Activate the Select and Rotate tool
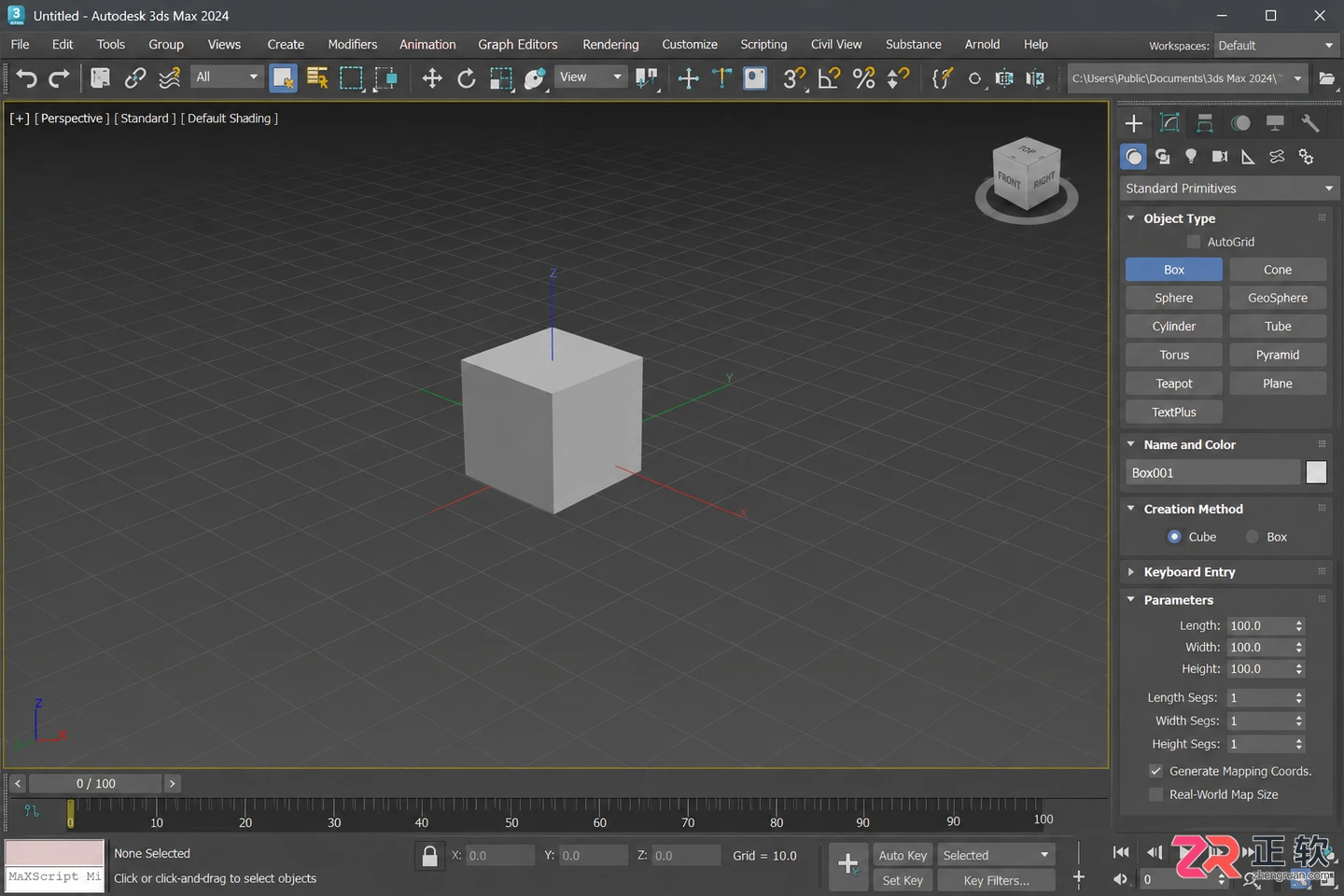This screenshot has height=896, width=1344. coord(467,78)
